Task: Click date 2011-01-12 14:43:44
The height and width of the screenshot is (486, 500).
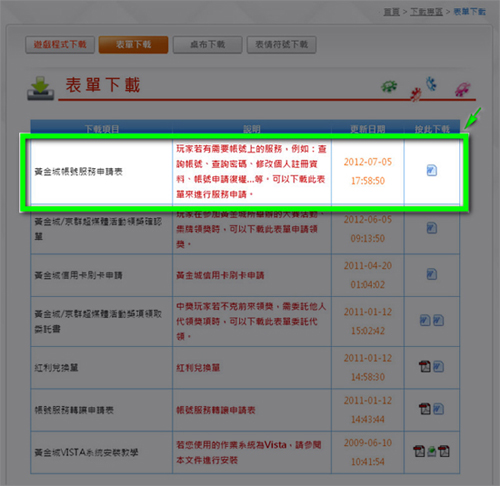Action: pyautogui.click(x=368, y=410)
